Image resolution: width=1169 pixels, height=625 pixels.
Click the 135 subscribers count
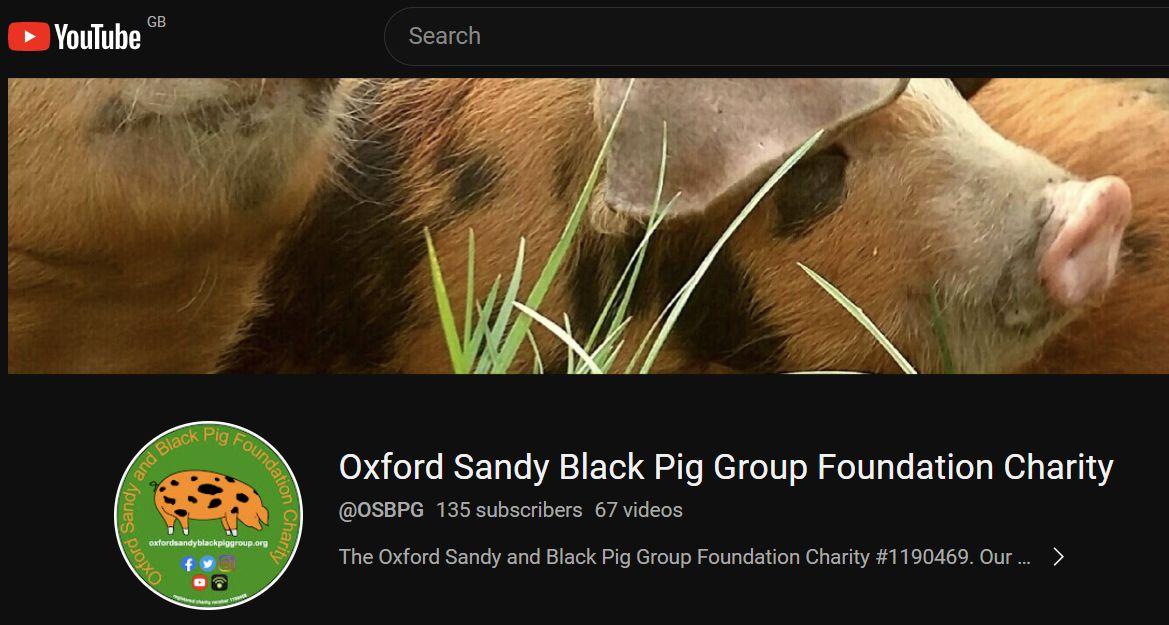pyautogui.click(x=509, y=510)
